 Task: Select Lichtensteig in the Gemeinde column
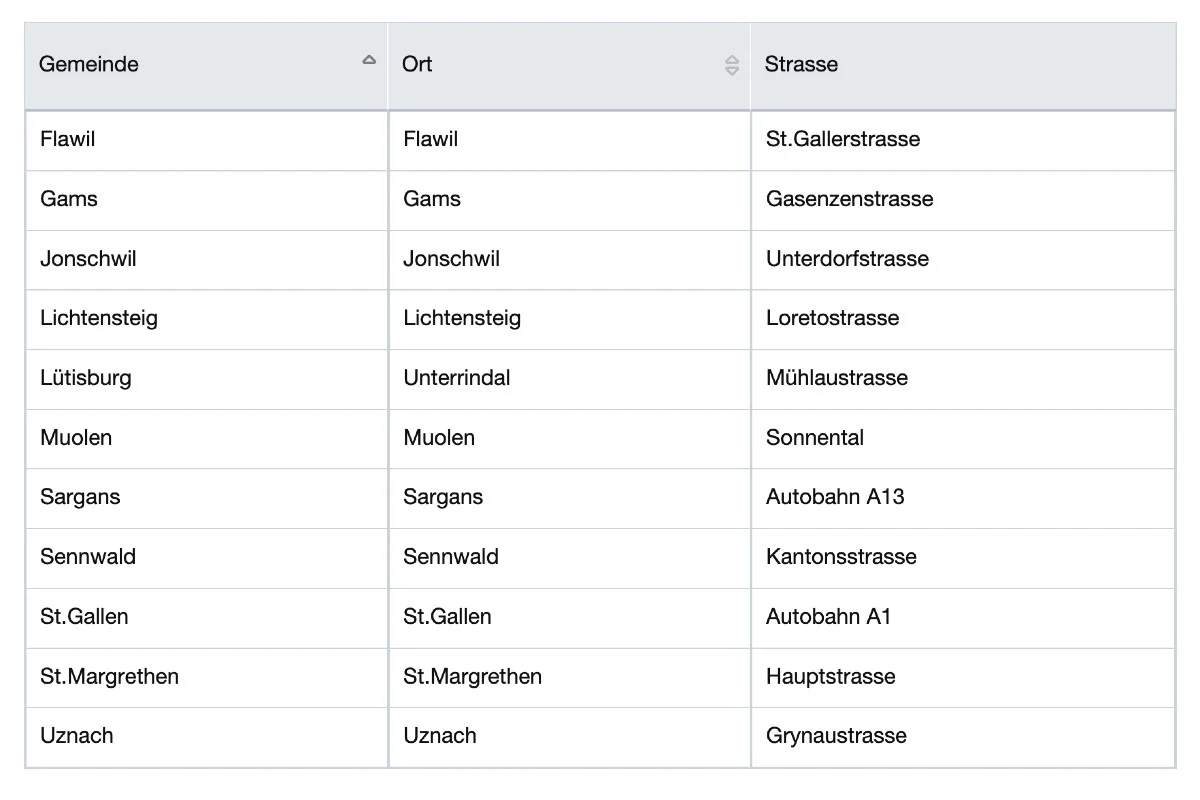[206, 319]
